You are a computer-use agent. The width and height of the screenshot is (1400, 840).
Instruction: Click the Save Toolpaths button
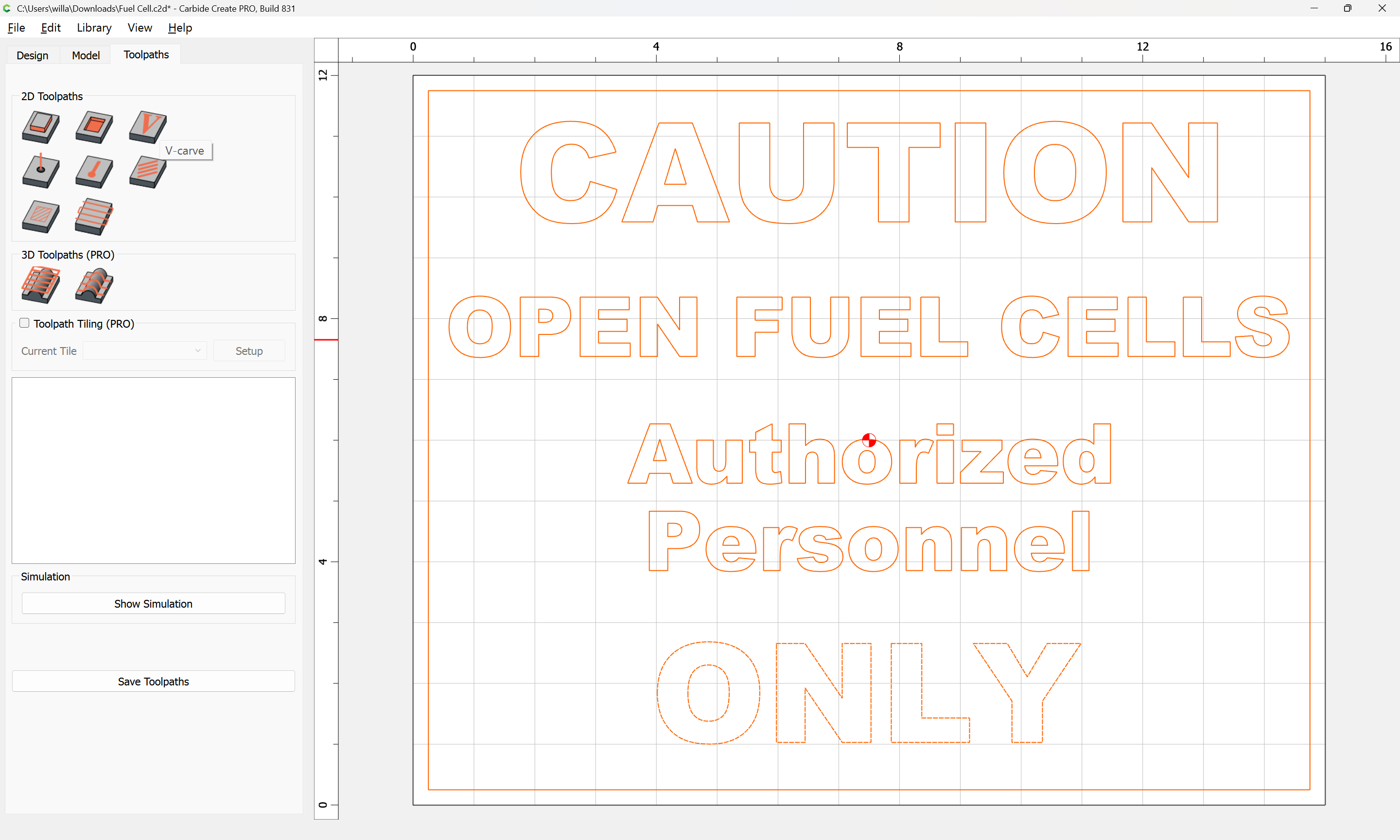tap(153, 682)
